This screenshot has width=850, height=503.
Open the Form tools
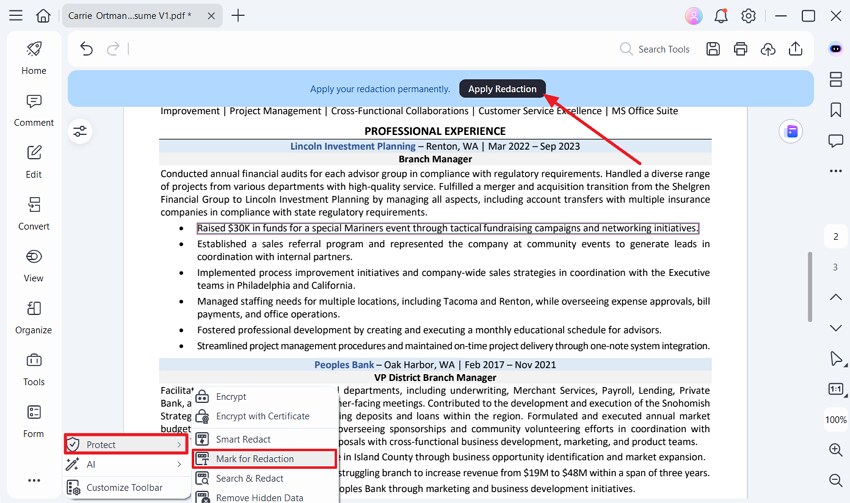34,421
